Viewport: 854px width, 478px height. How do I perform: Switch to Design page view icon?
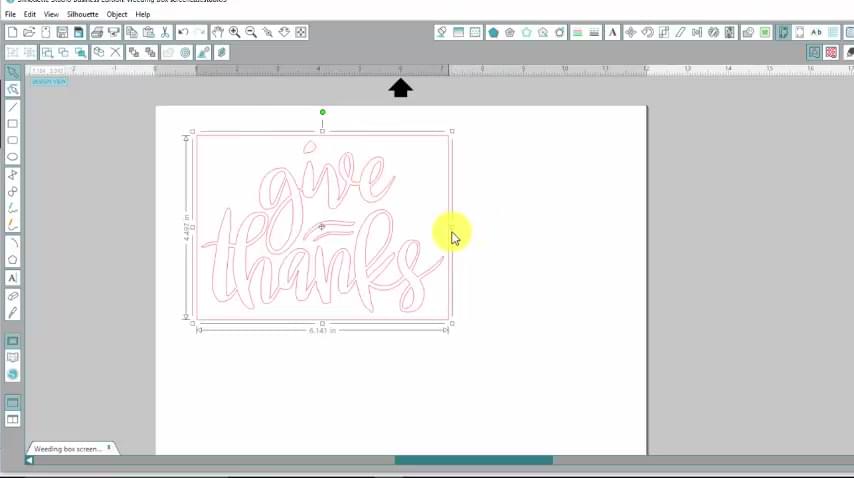(13, 341)
